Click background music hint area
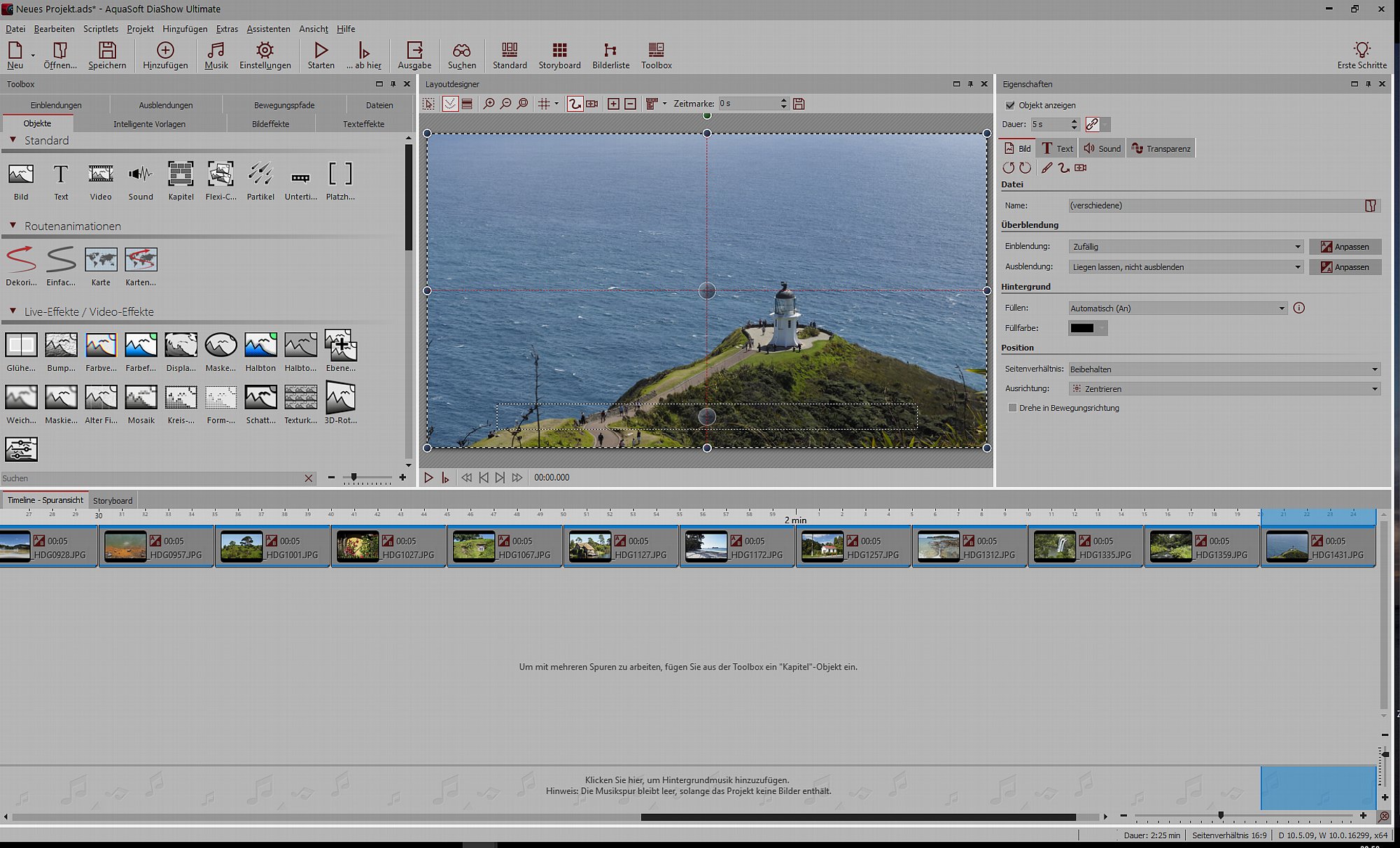 click(687, 786)
